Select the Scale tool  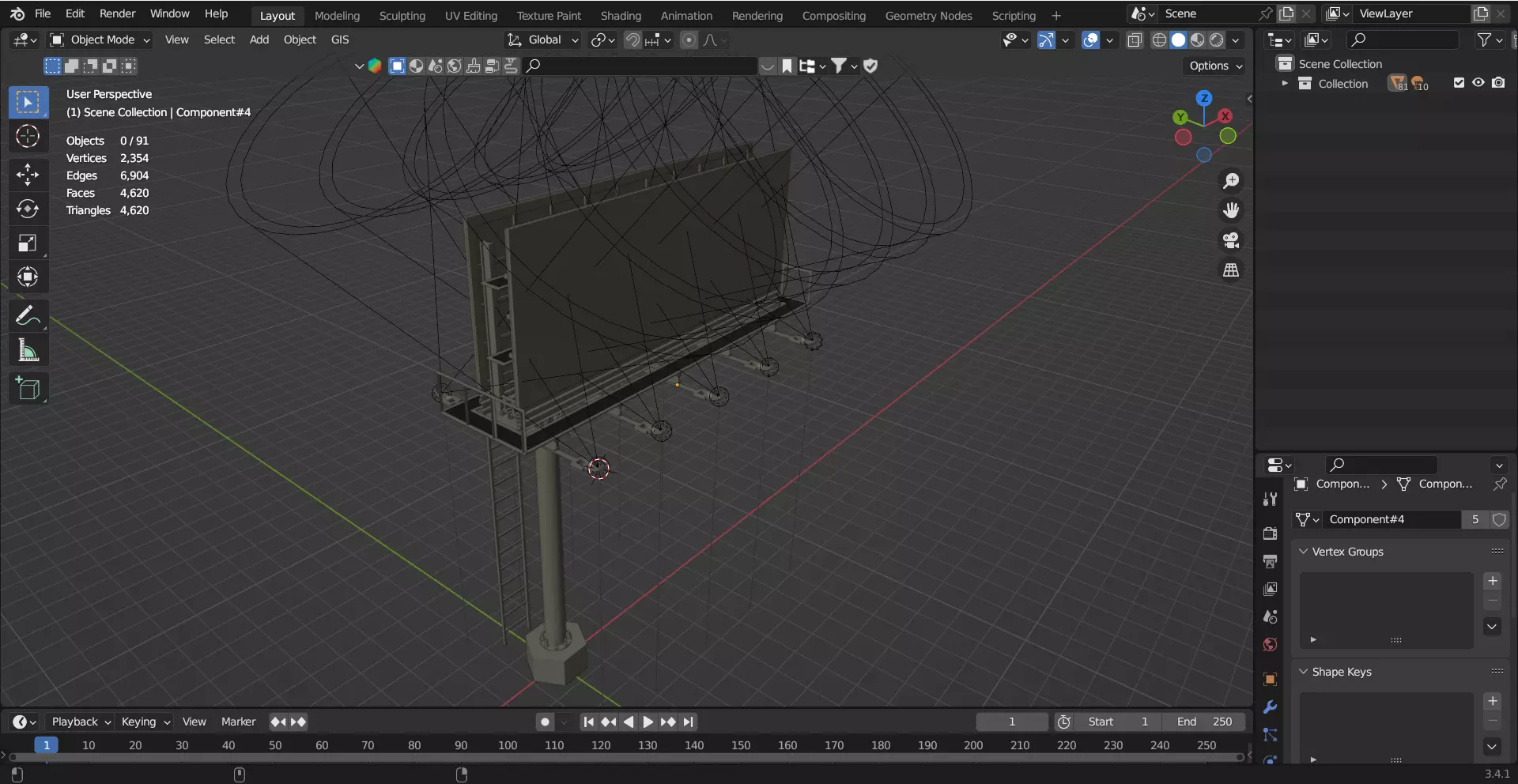(x=28, y=243)
